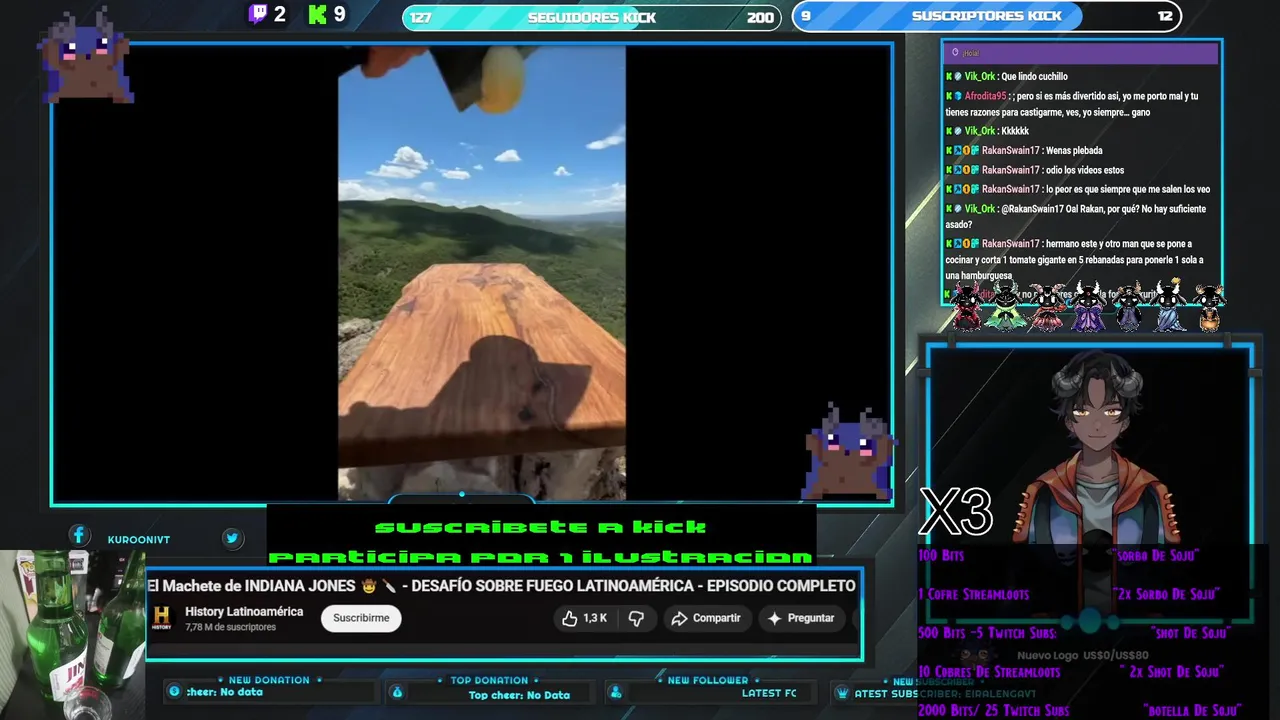Click the New Donation coin icon
The image size is (1280, 720).
point(174,692)
